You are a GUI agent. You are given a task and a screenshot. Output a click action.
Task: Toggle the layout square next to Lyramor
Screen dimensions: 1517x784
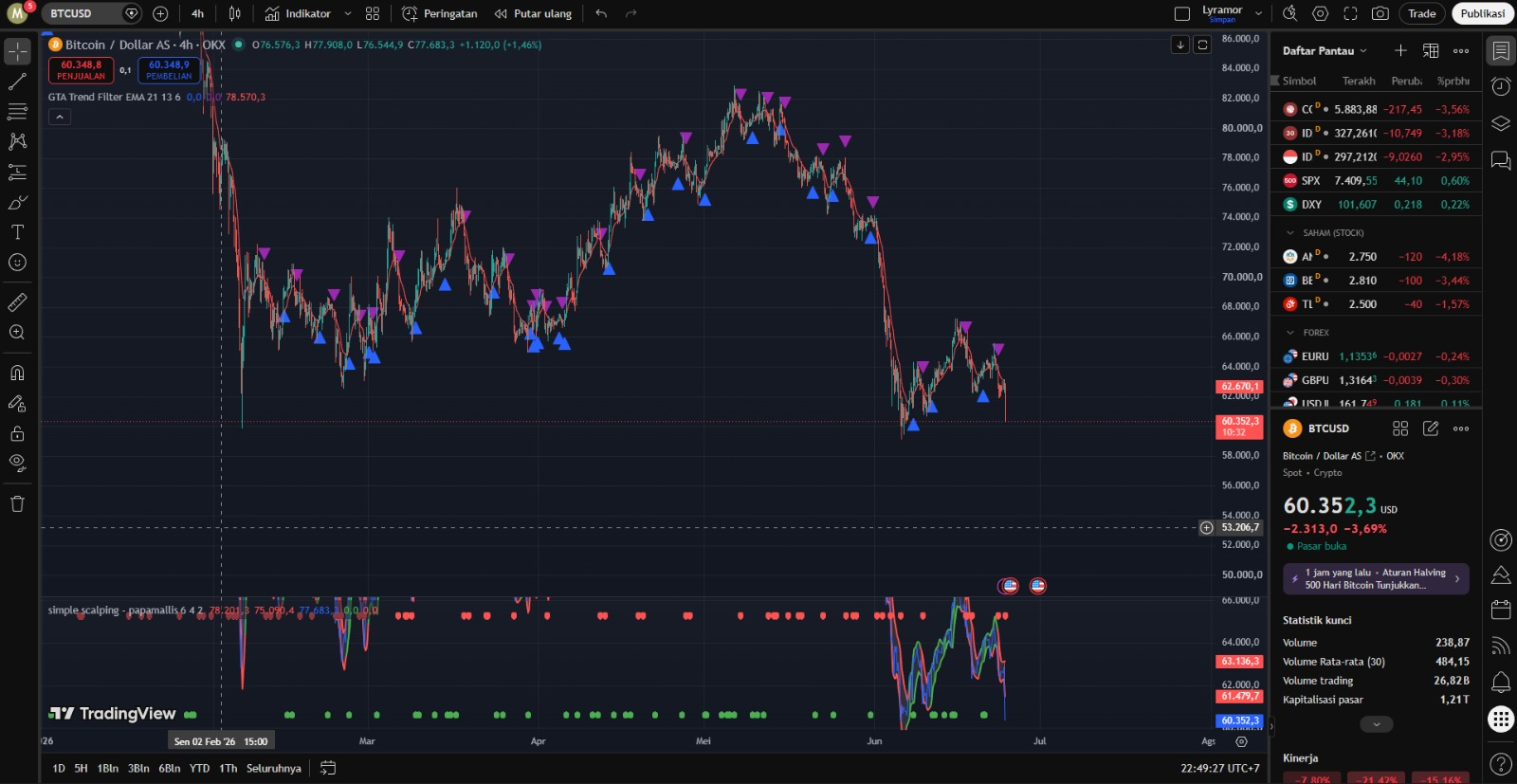(x=1182, y=13)
